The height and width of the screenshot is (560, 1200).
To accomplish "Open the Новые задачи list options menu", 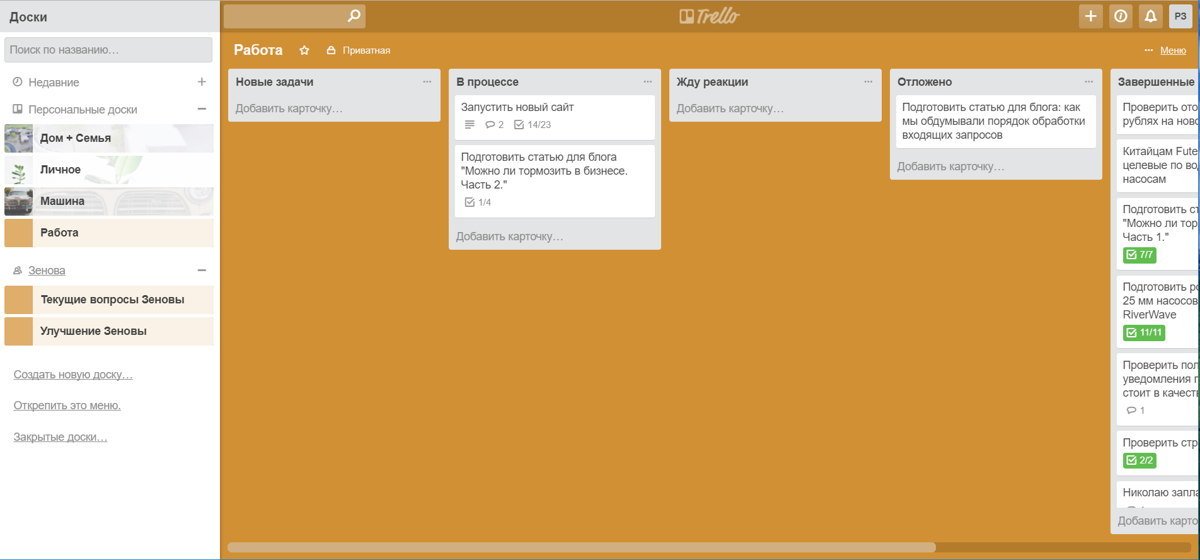I will pyautogui.click(x=427, y=82).
